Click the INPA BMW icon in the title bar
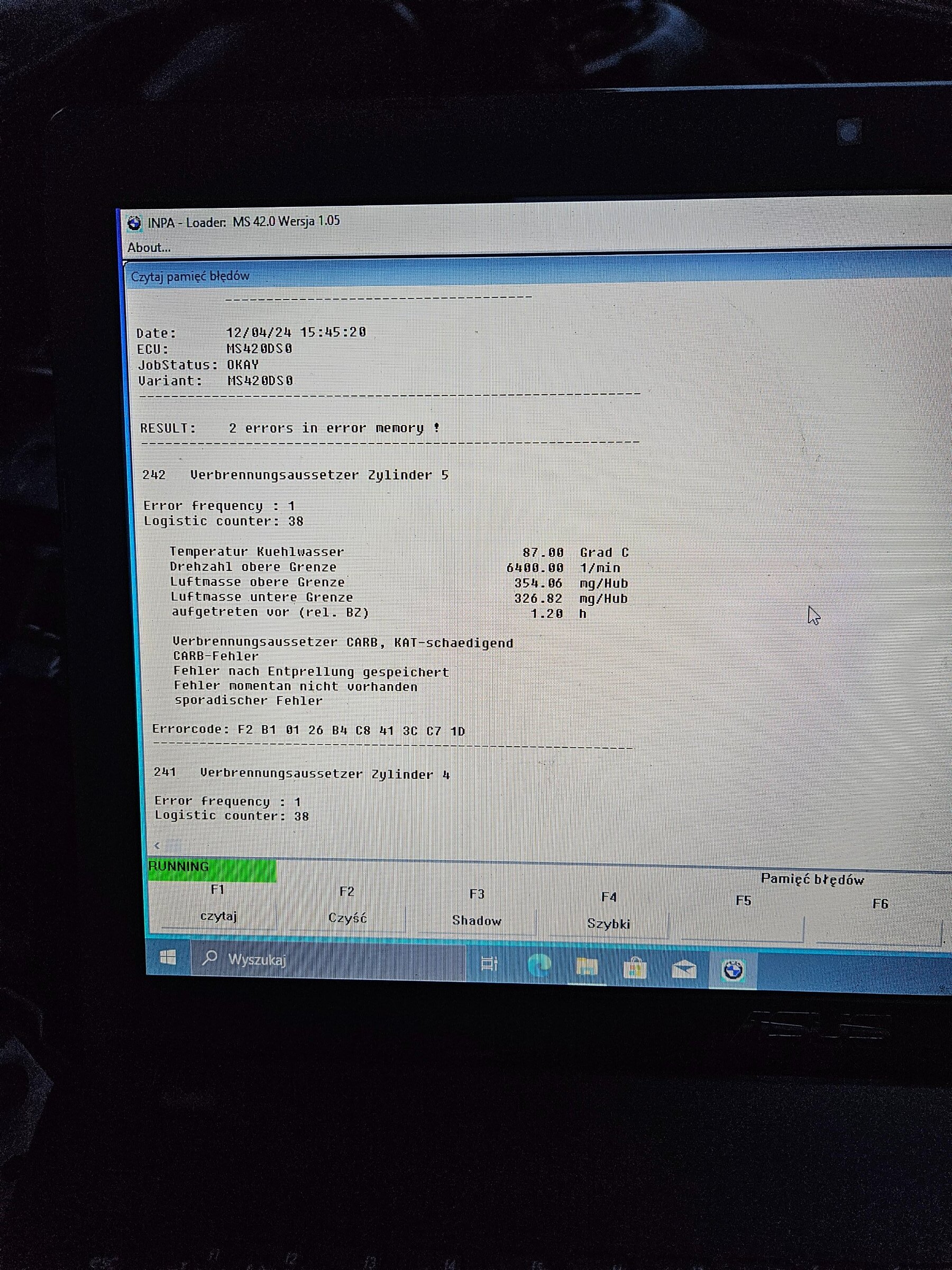This screenshot has height=1270, width=952. point(134,223)
